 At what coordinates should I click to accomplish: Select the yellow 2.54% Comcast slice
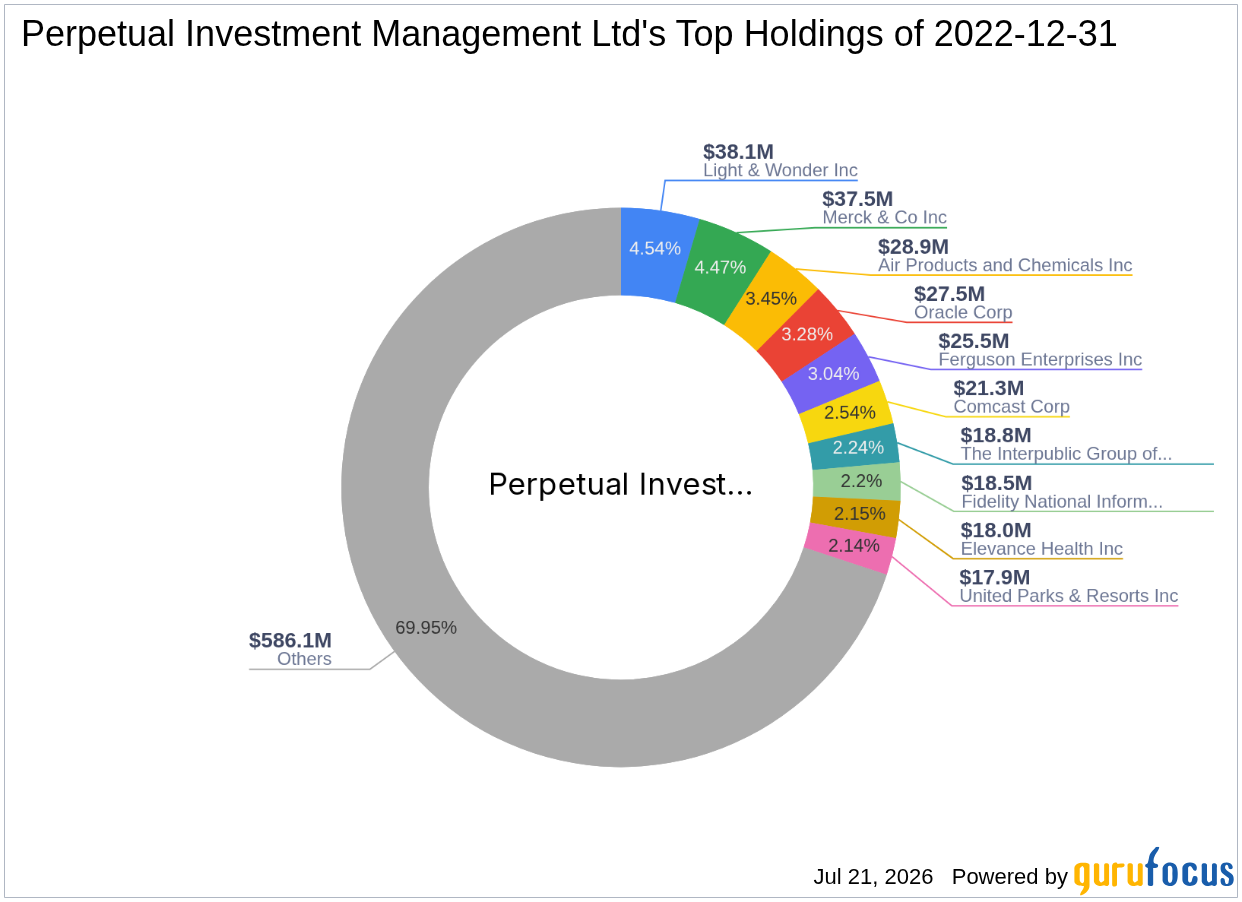(x=850, y=412)
